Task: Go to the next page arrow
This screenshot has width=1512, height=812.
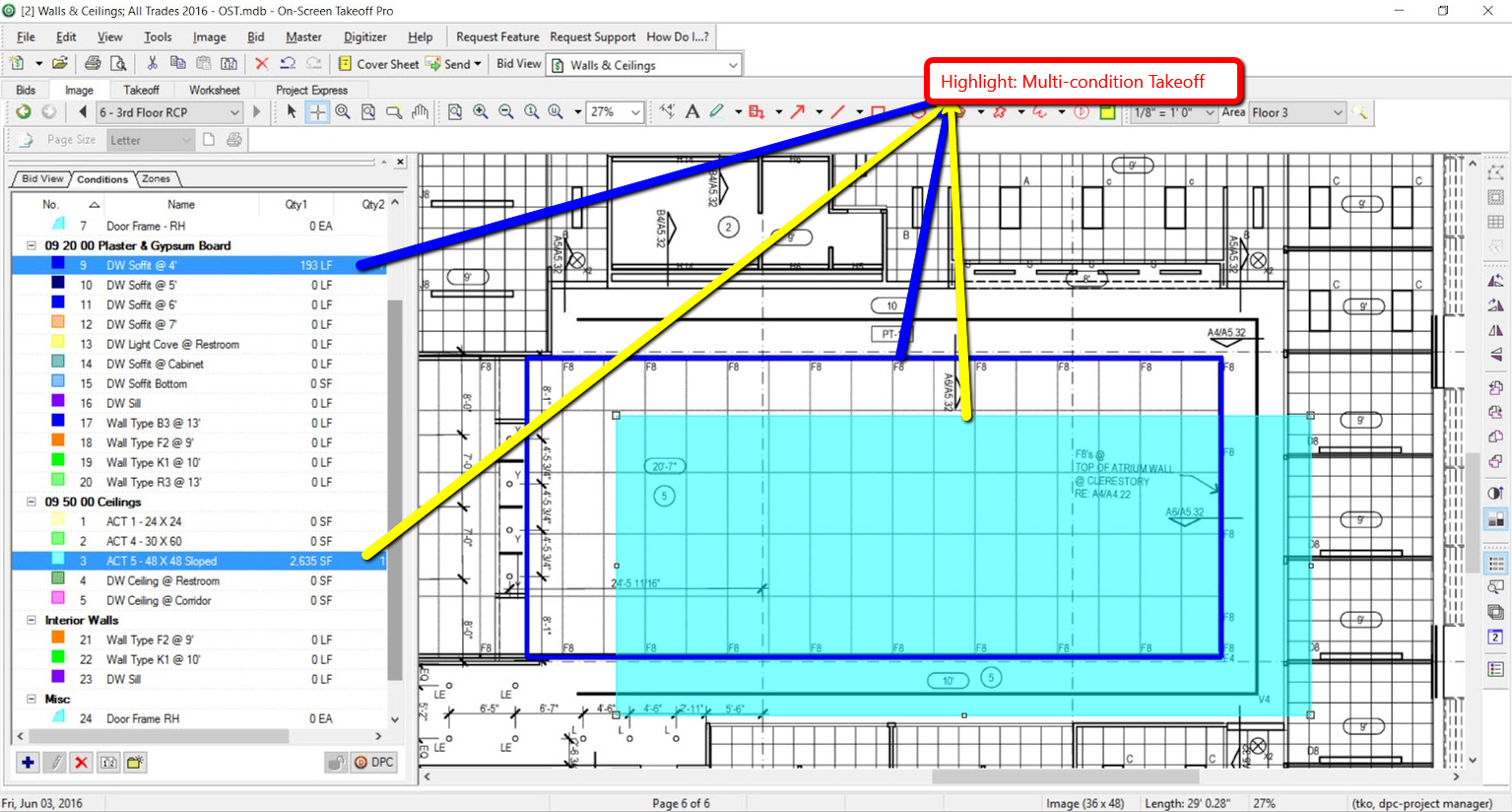Action: (257, 112)
